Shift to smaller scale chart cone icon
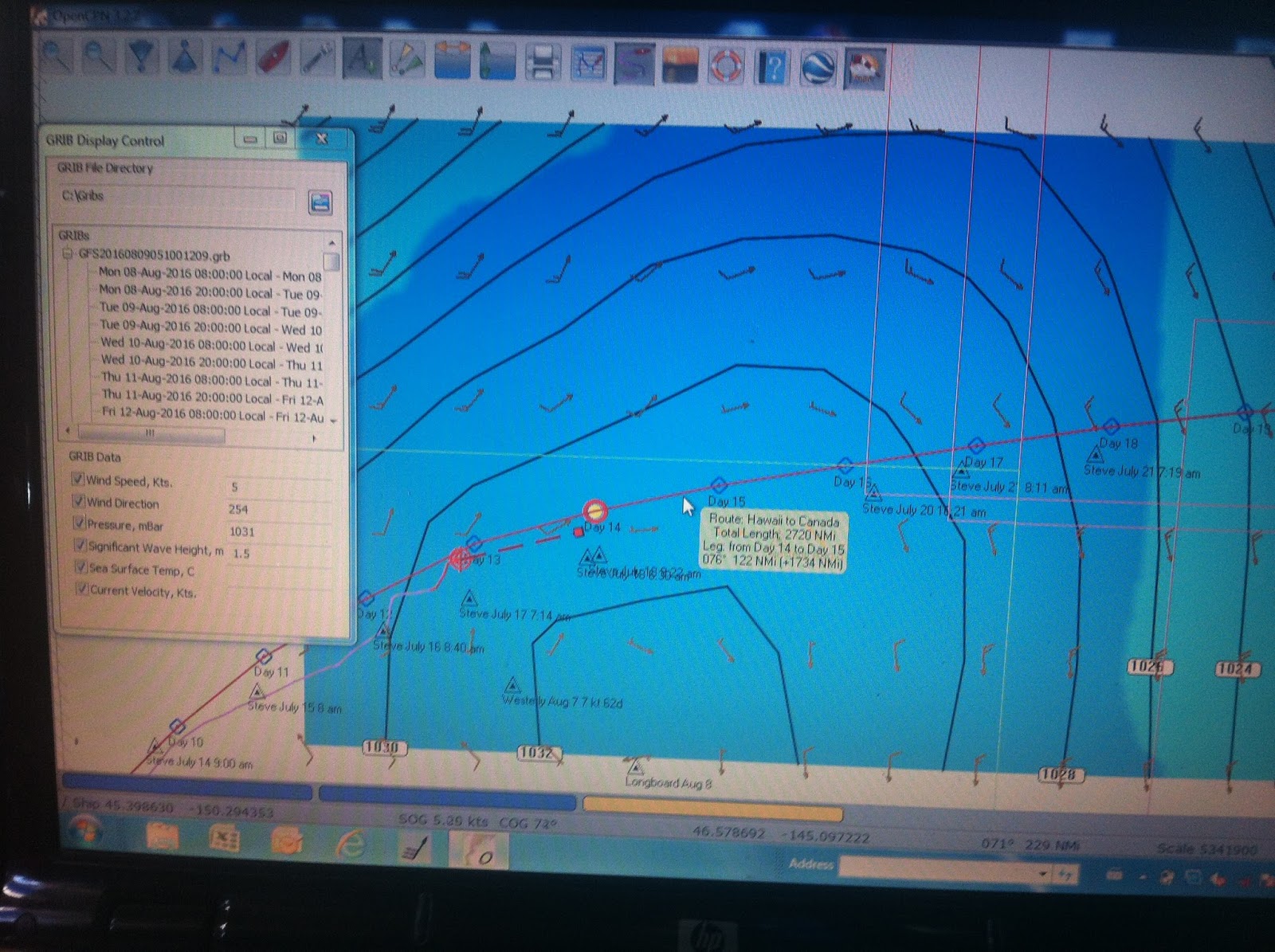Viewport: 1275px width, 952px height. 185,57
